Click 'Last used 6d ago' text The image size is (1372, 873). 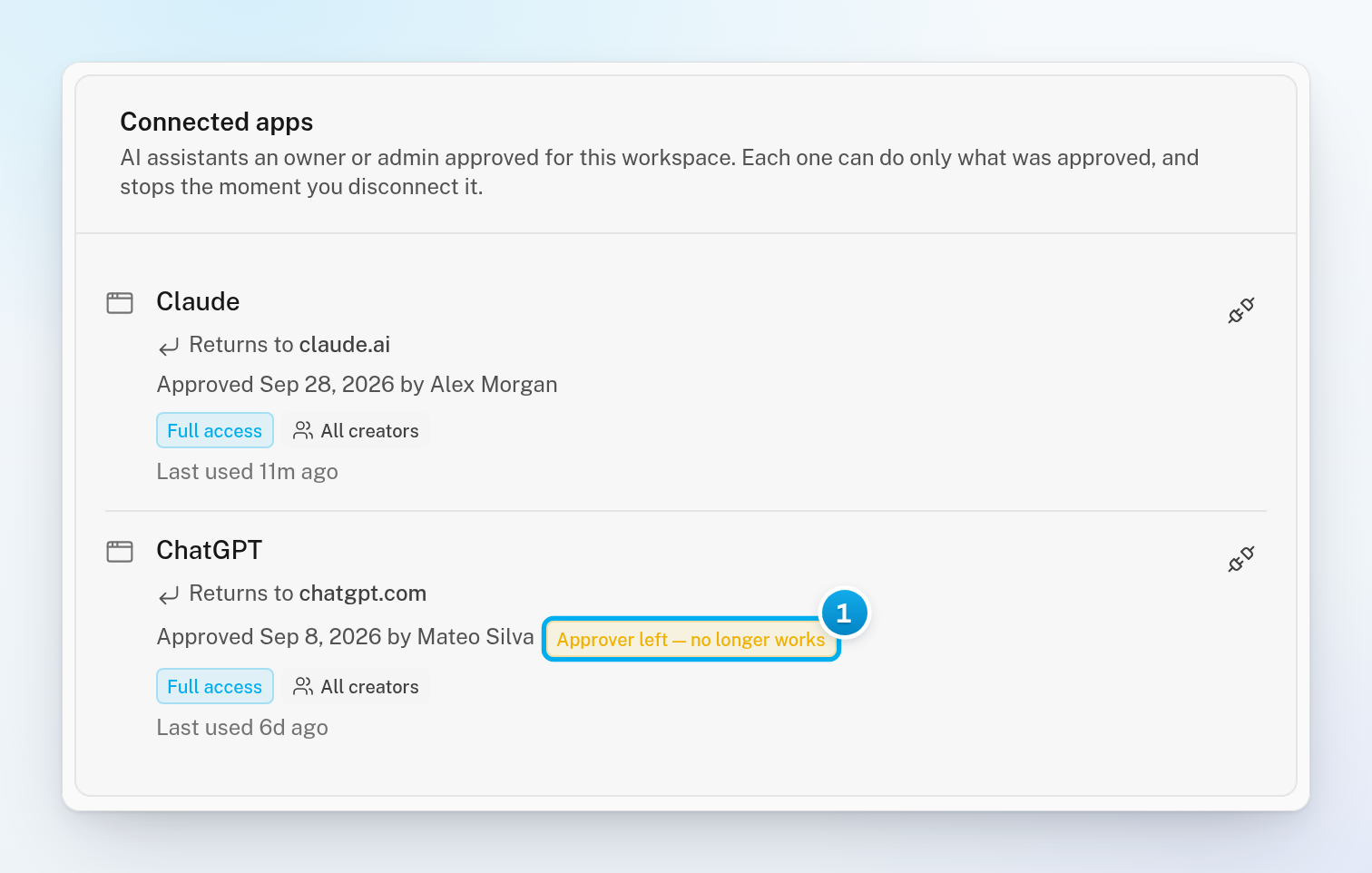pos(242,728)
